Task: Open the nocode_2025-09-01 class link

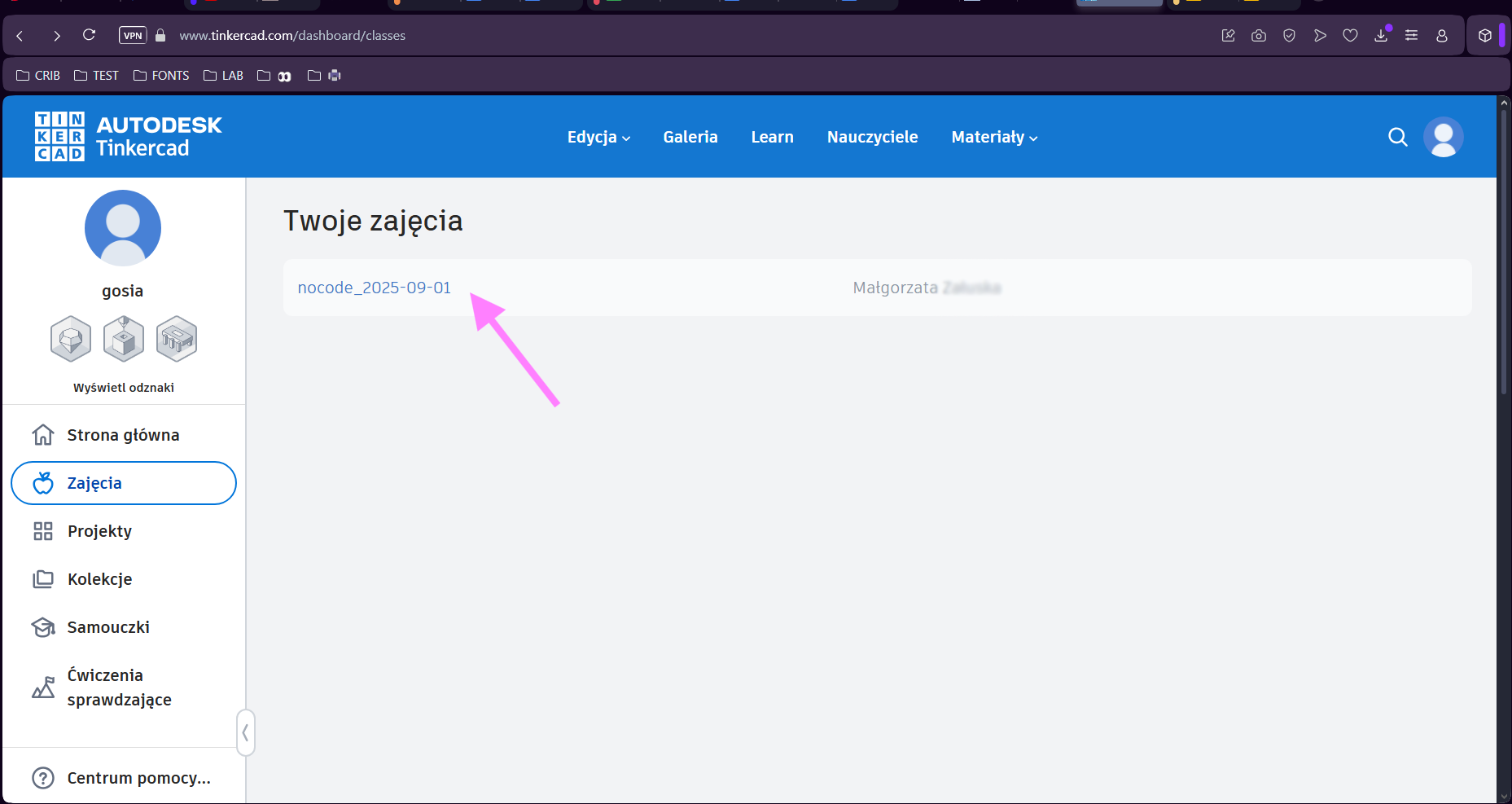Action: click(x=374, y=288)
